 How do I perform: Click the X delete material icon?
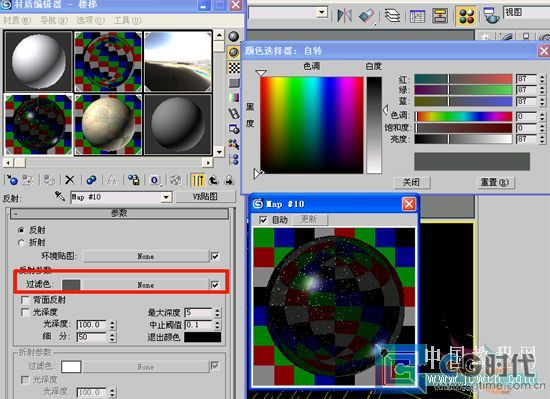(69, 180)
